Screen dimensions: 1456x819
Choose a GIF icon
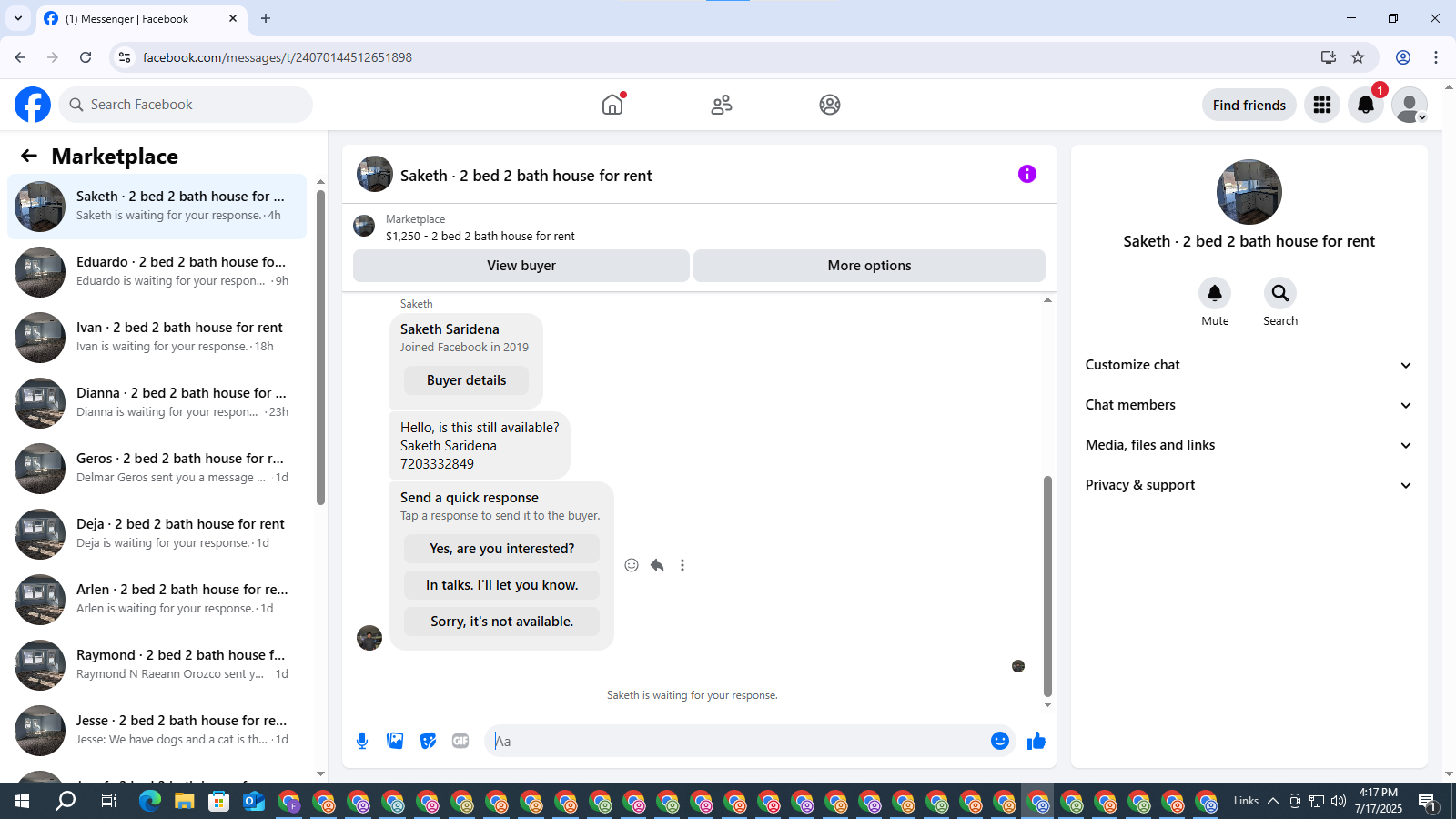click(x=460, y=741)
